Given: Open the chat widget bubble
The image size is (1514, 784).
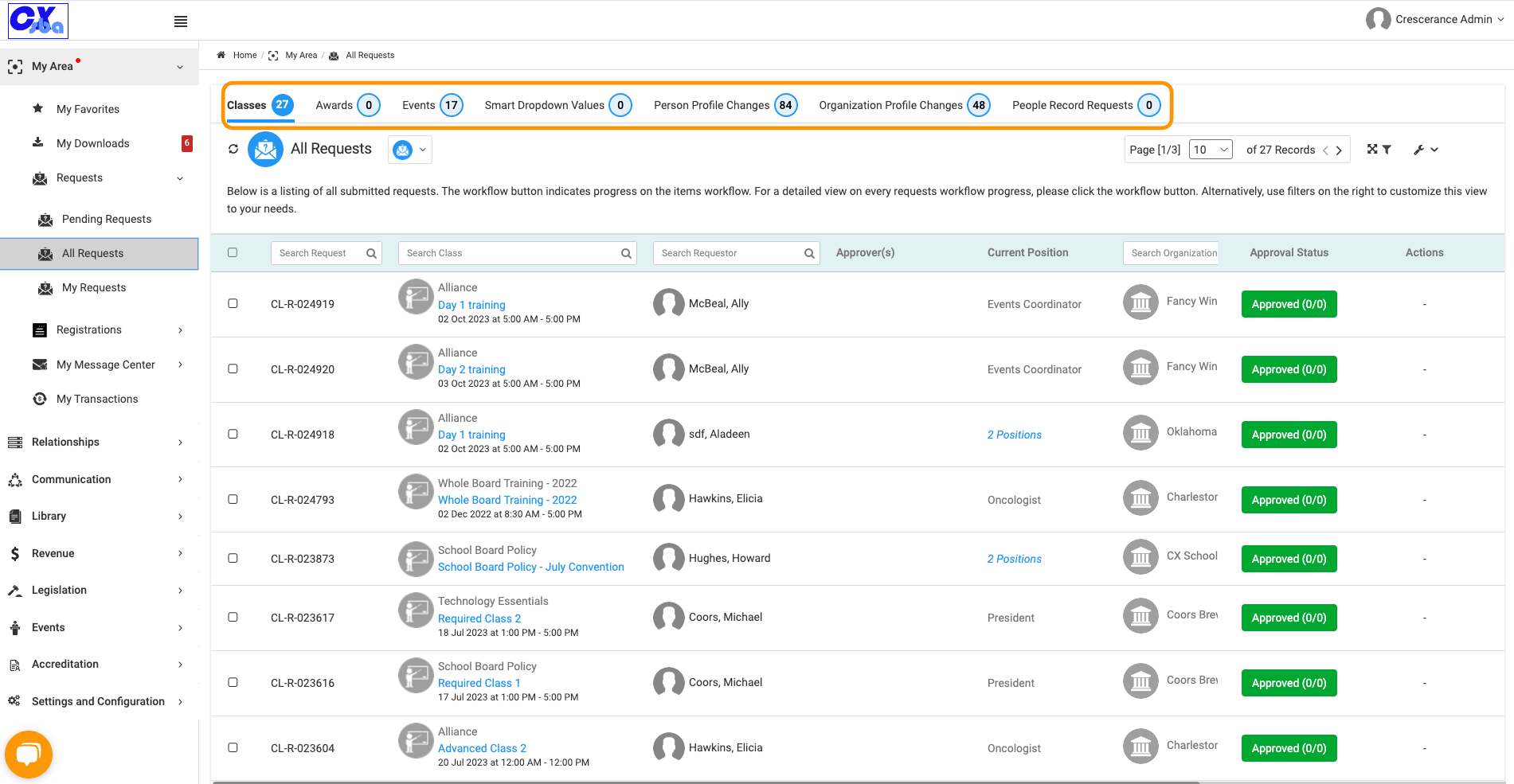Looking at the screenshot, I should pos(29,754).
